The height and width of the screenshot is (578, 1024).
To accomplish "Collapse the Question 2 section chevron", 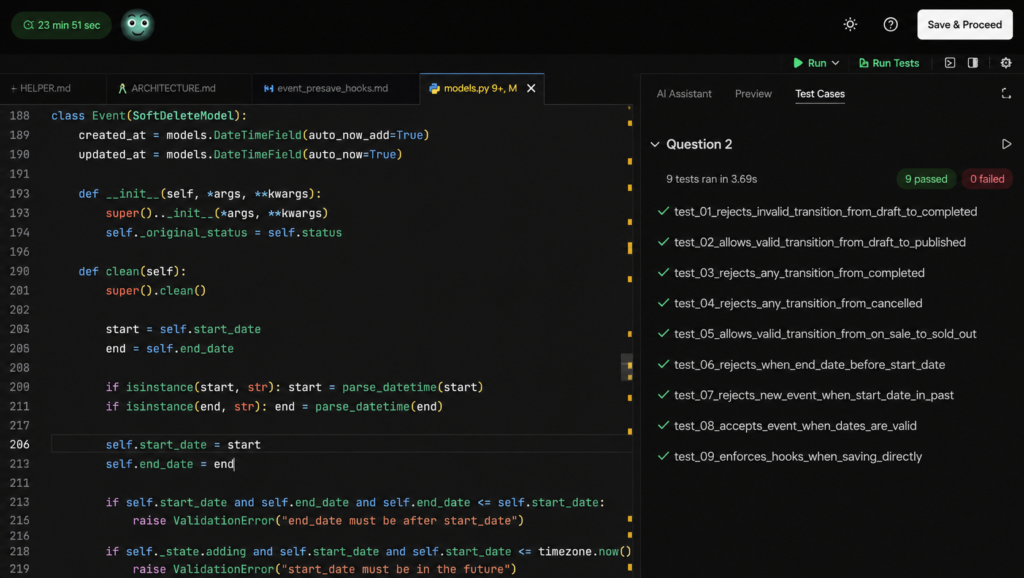I will 654,144.
